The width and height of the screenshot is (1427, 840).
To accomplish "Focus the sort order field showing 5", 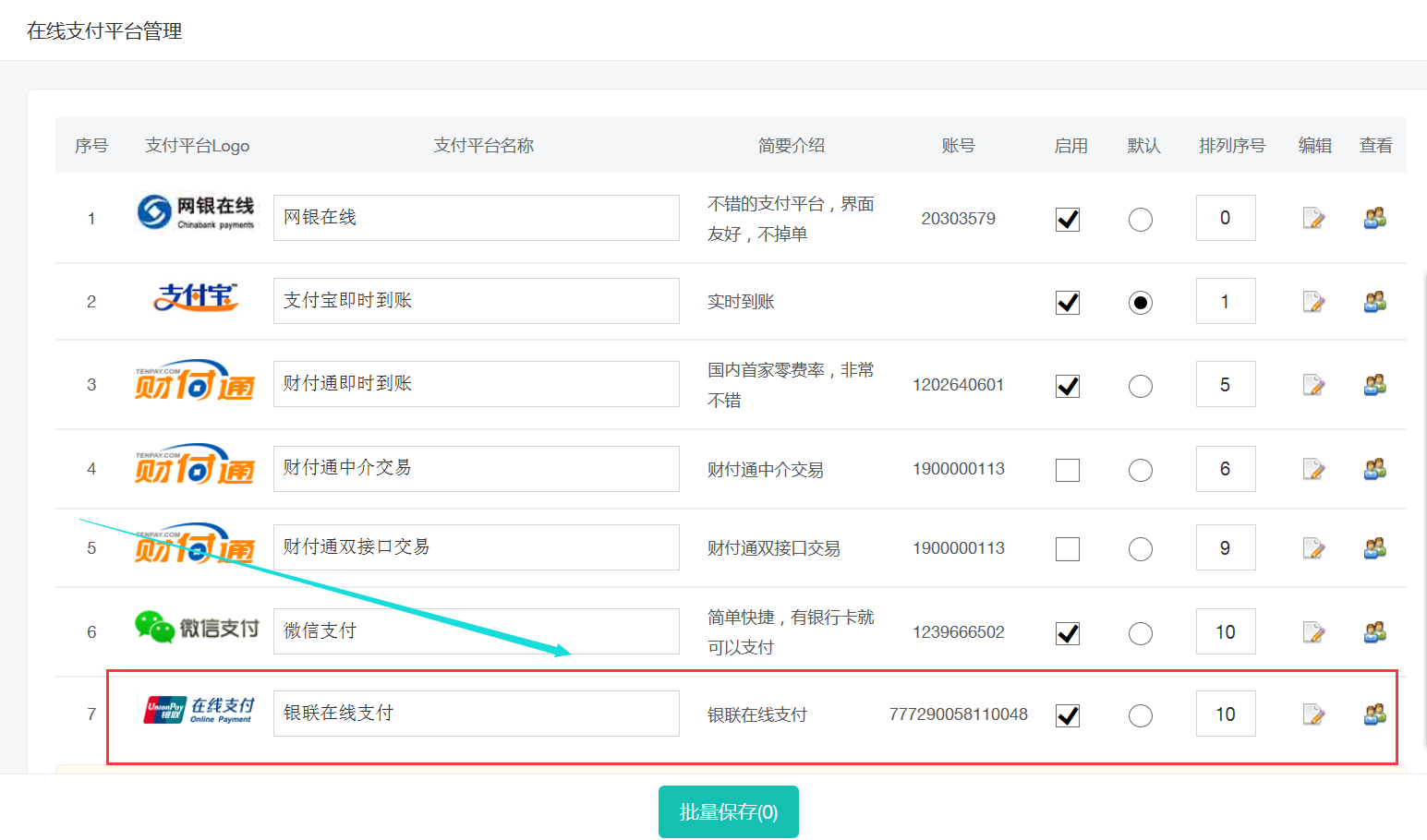I will point(1225,384).
